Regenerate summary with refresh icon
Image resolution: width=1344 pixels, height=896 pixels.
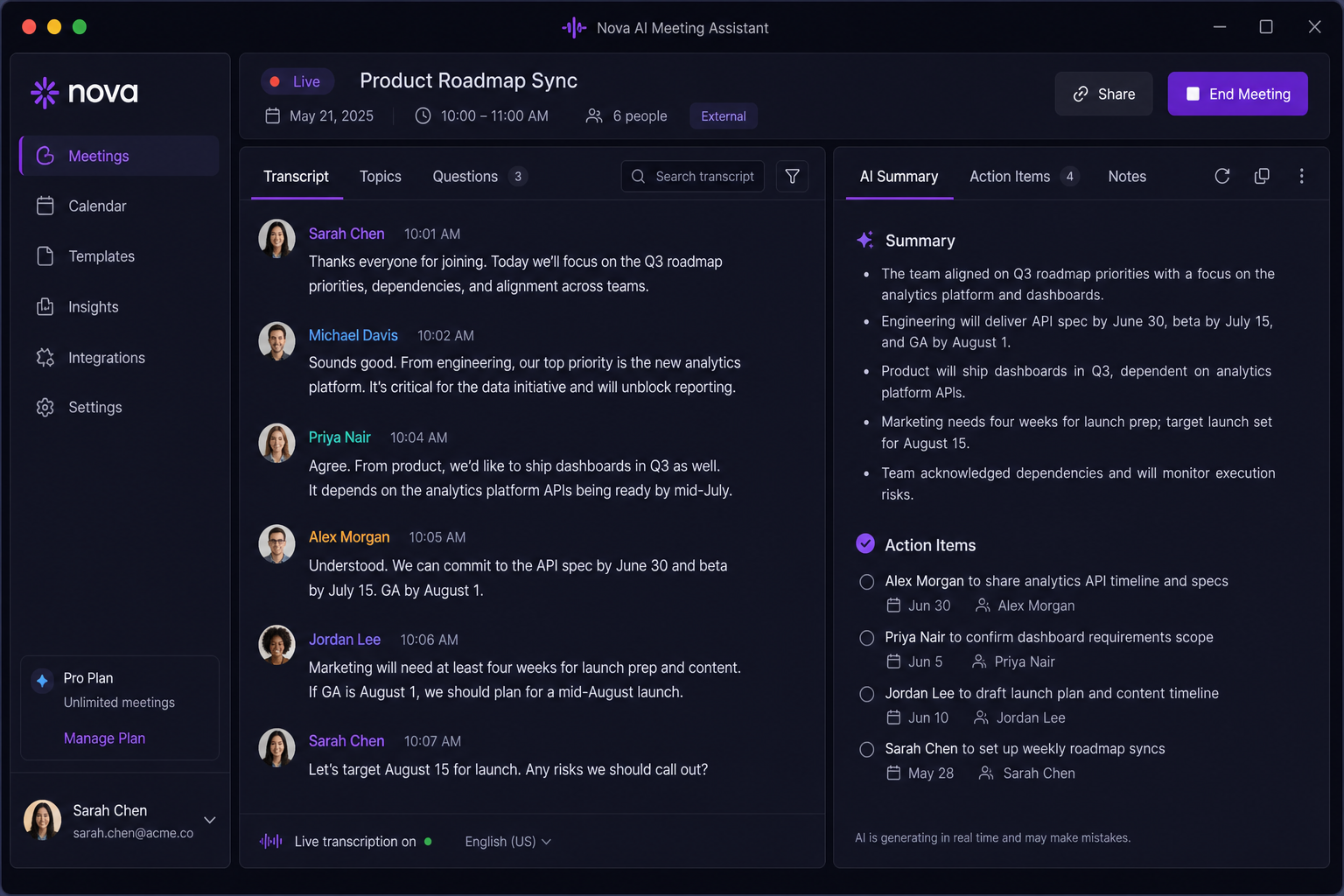1222,176
